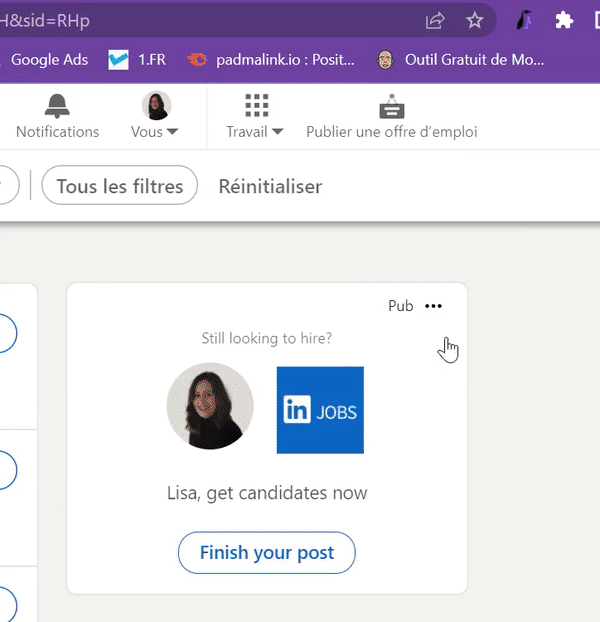This screenshot has height=622, width=600.
Task: Open Tous les filtres
Action: click(x=119, y=185)
